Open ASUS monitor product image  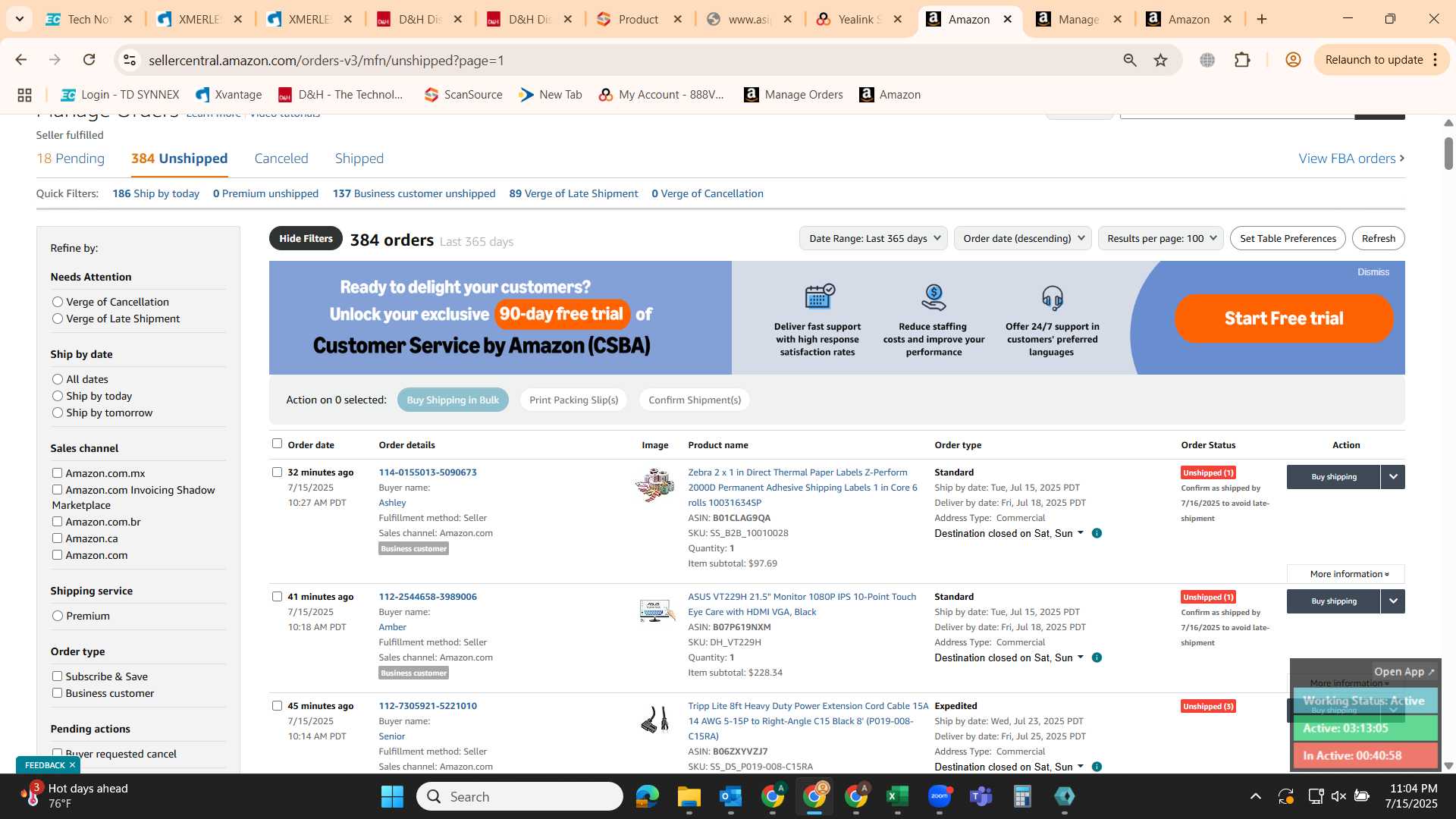click(655, 610)
